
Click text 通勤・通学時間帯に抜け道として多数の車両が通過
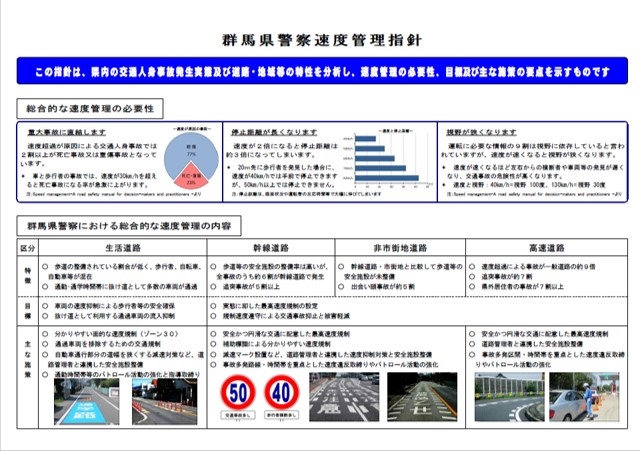(x=126, y=287)
